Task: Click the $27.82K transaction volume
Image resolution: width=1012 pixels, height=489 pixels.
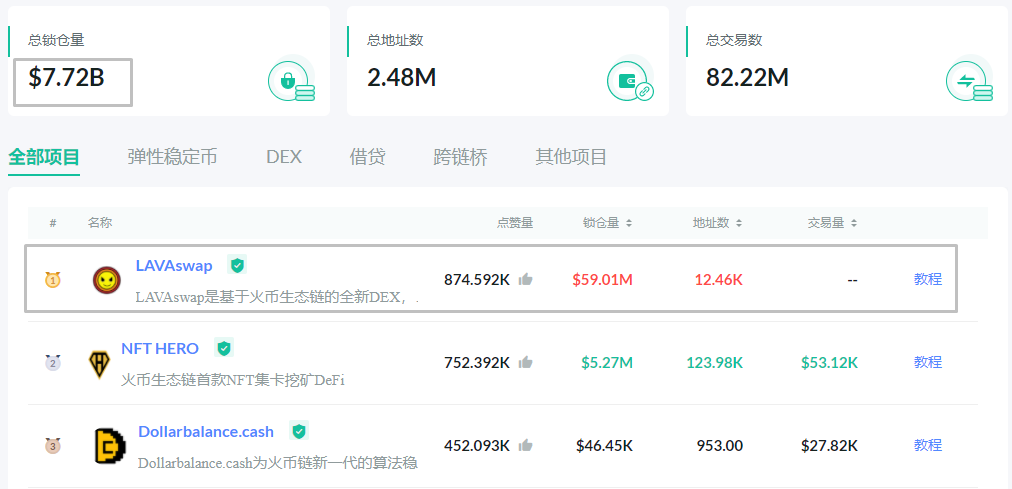Action: (x=829, y=446)
